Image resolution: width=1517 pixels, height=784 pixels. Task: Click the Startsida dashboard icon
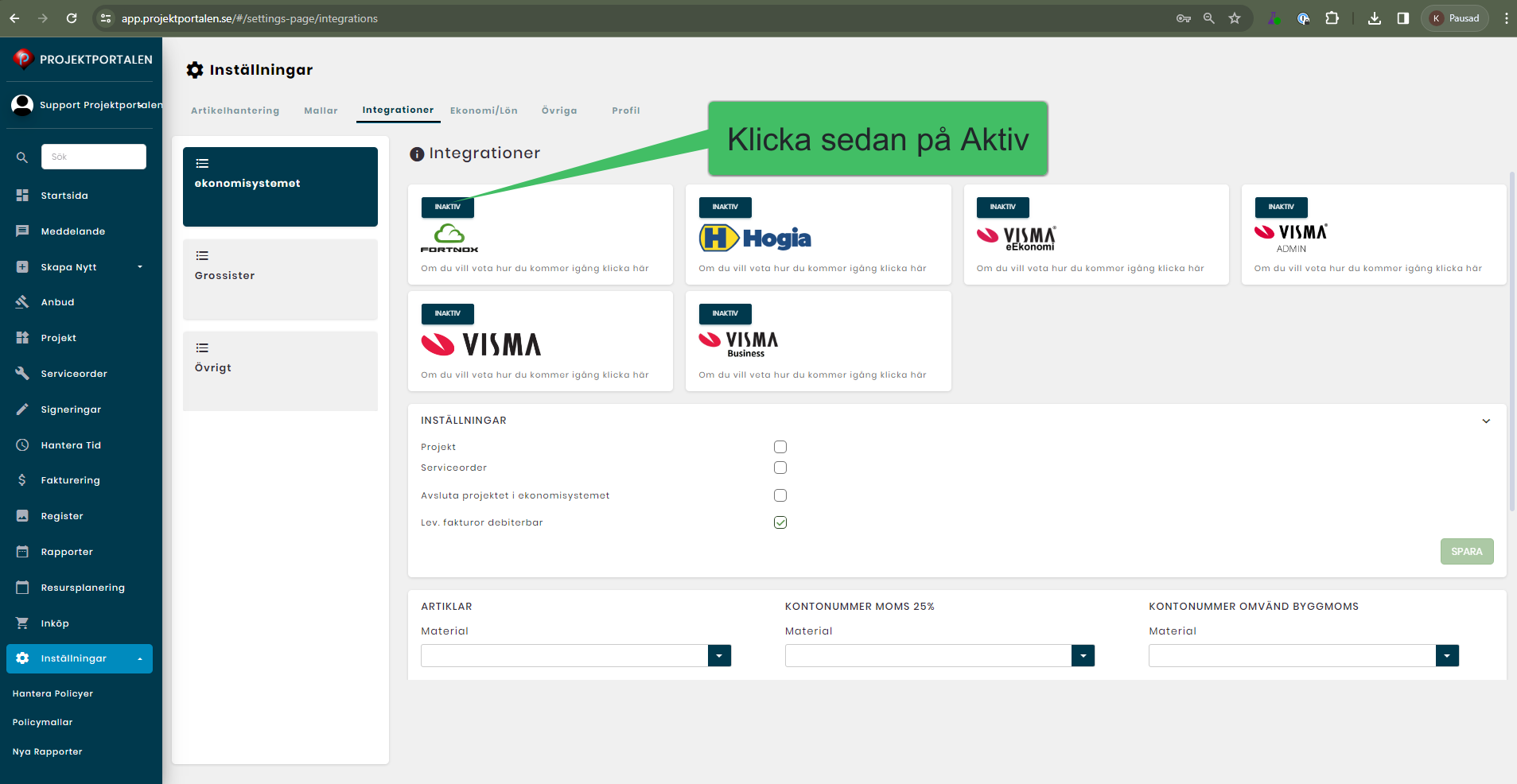coord(22,196)
